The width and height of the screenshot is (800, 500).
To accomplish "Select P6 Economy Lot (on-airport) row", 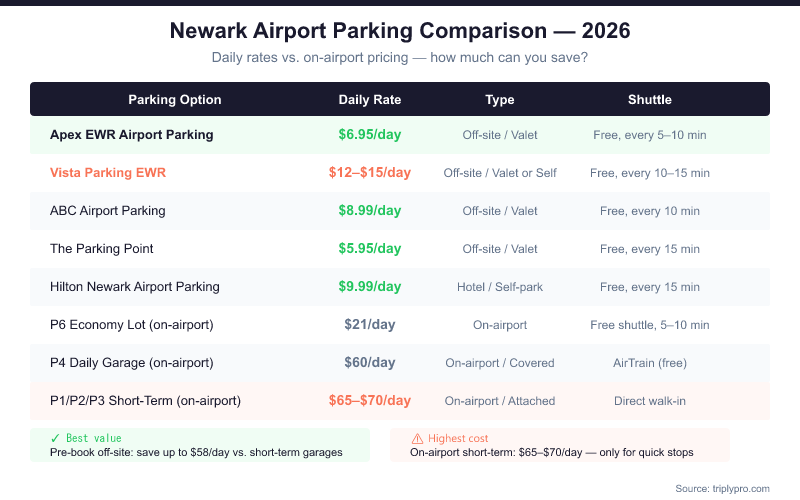I will 131,325.
